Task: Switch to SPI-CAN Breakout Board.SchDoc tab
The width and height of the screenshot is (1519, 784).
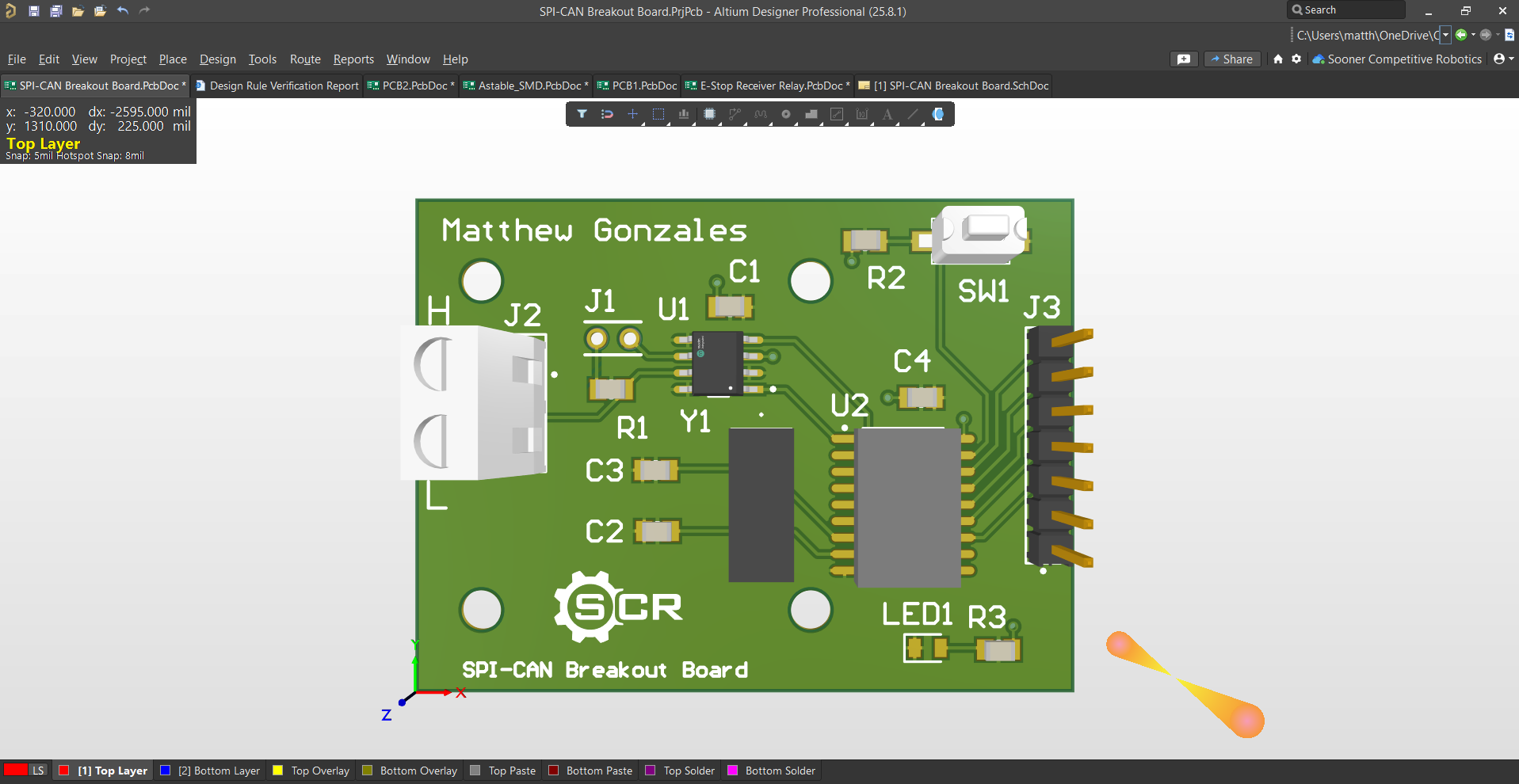Action: point(953,86)
